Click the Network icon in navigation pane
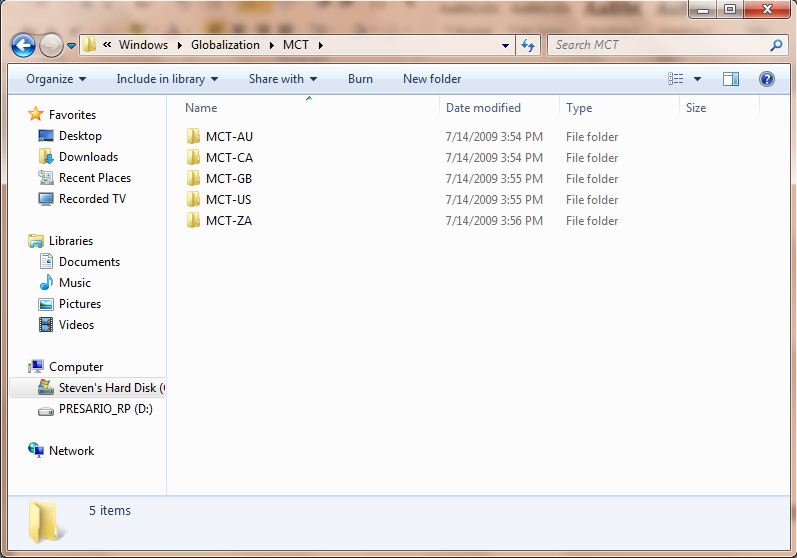The width and height of the screenshot is (797, 558). [x=36, y=450]
